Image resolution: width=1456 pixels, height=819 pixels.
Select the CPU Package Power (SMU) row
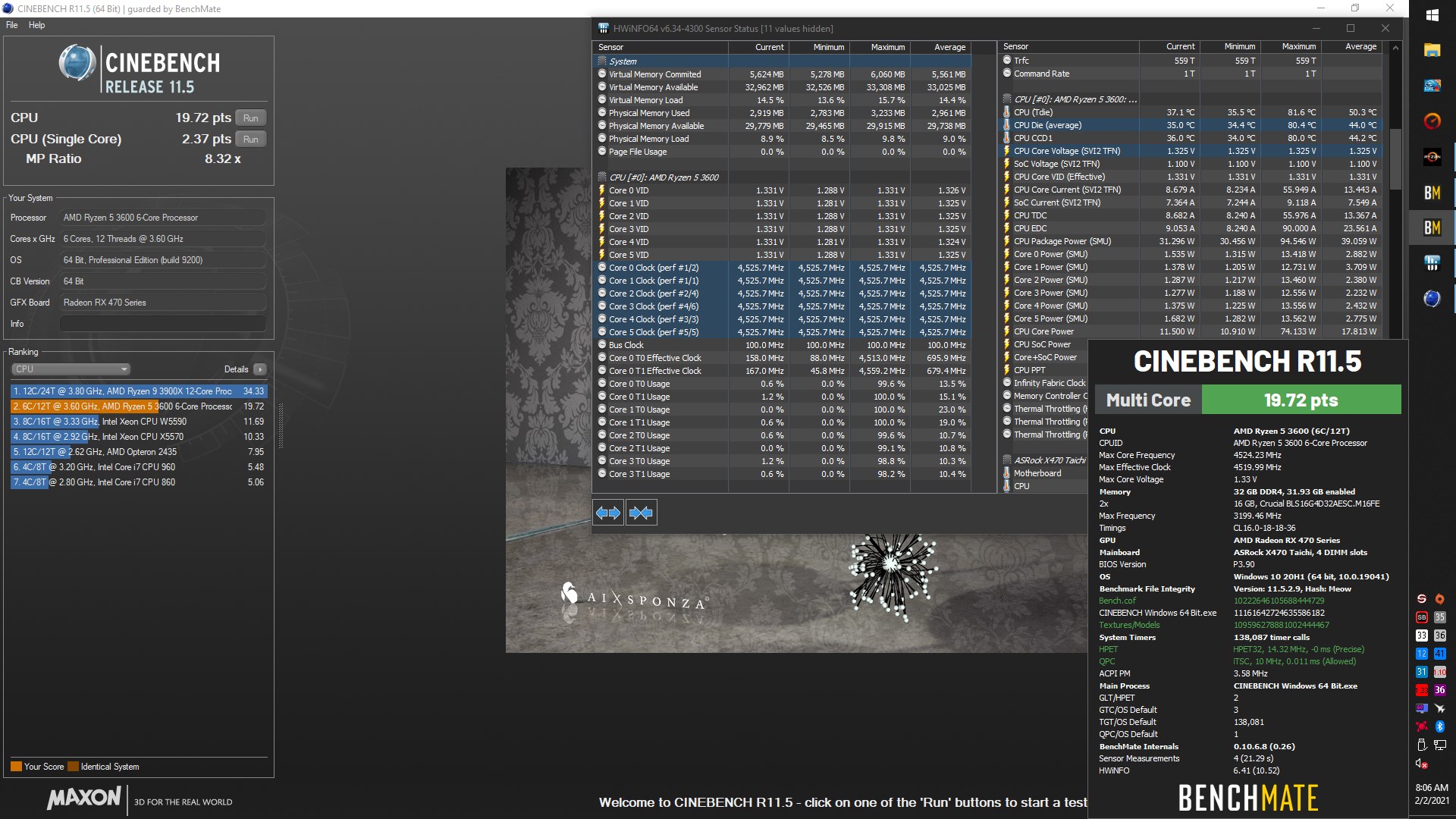point(1191,241)
